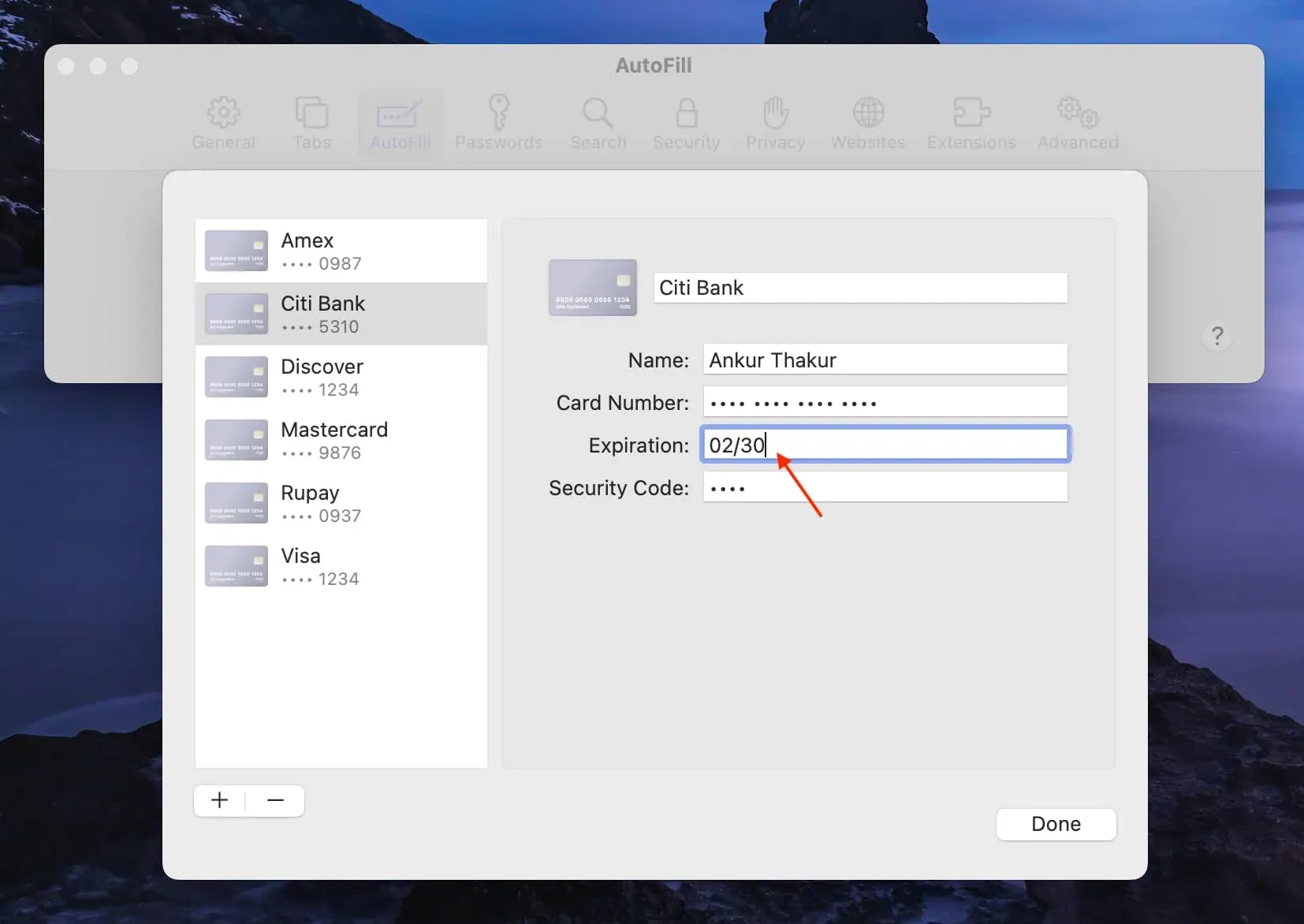Click the Rupay card thumbnail
Screen dimensions: 1304x924
(x=237, y=503)
